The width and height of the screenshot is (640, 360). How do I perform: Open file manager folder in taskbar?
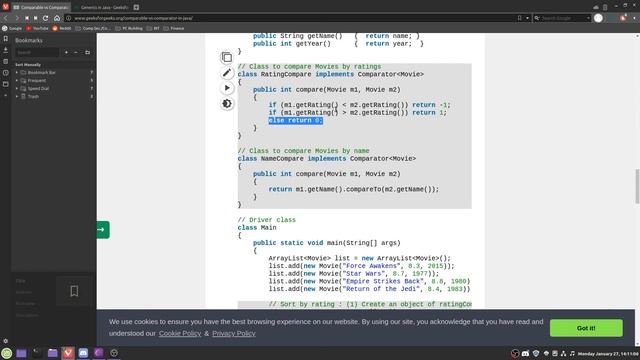tap(52, 353)
